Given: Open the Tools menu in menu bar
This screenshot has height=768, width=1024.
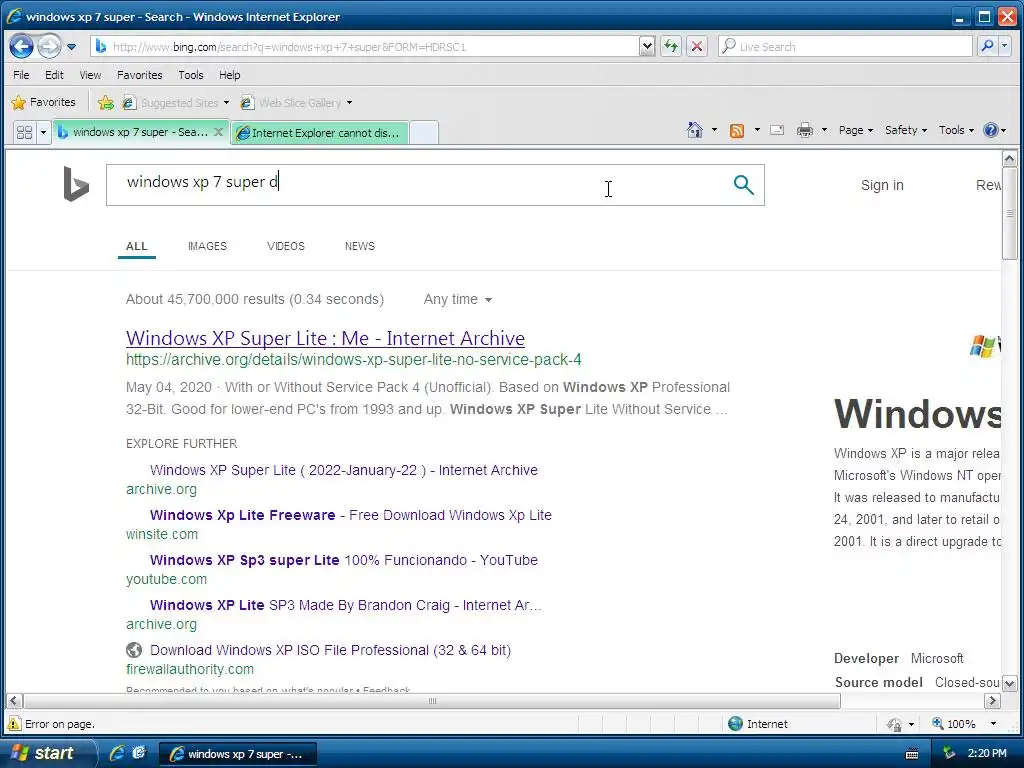Looking at the screenshot, I should [191, 75].
